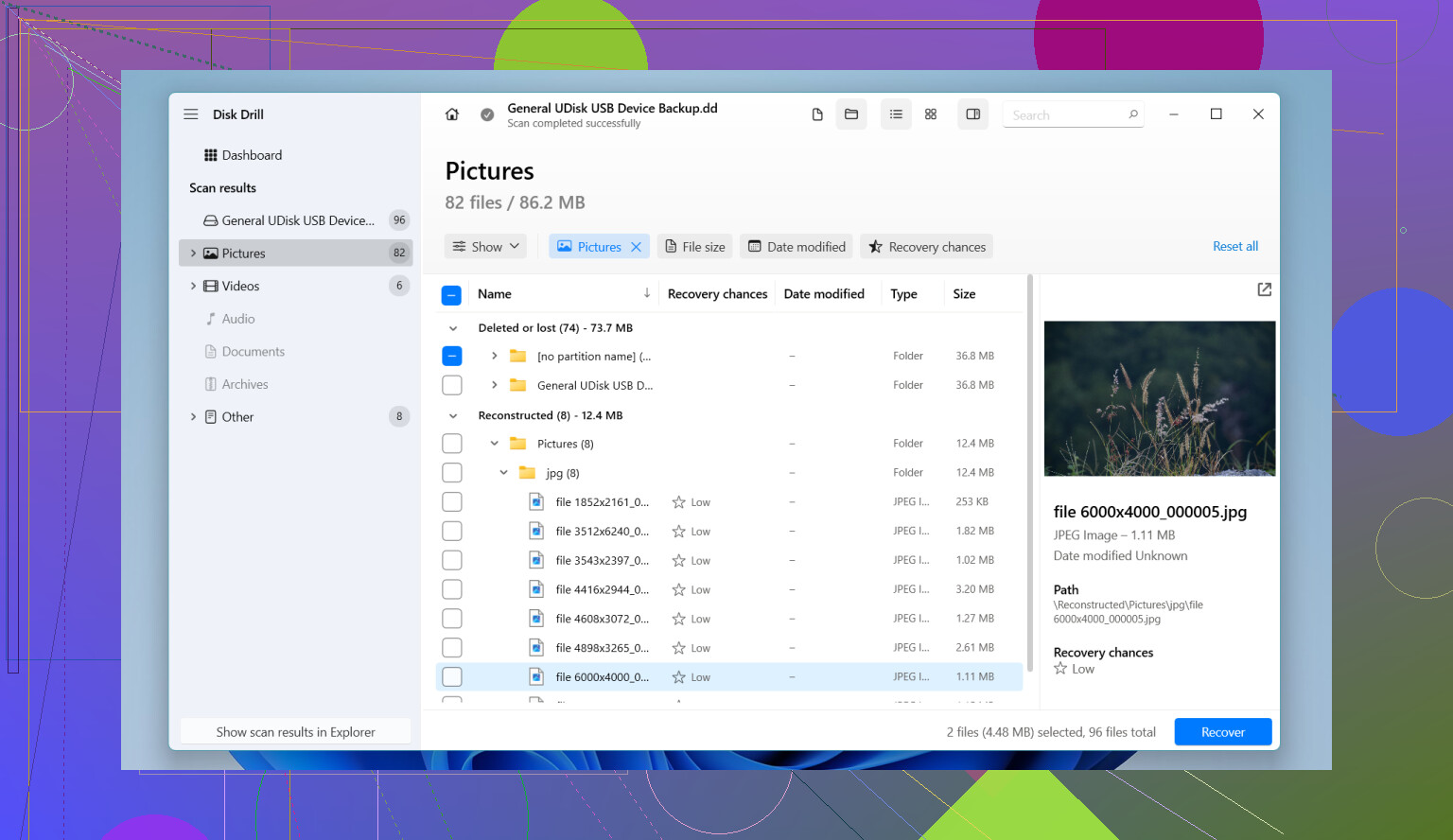Open the File size filter
The image size is (1453, 840).
pos(695,247)
